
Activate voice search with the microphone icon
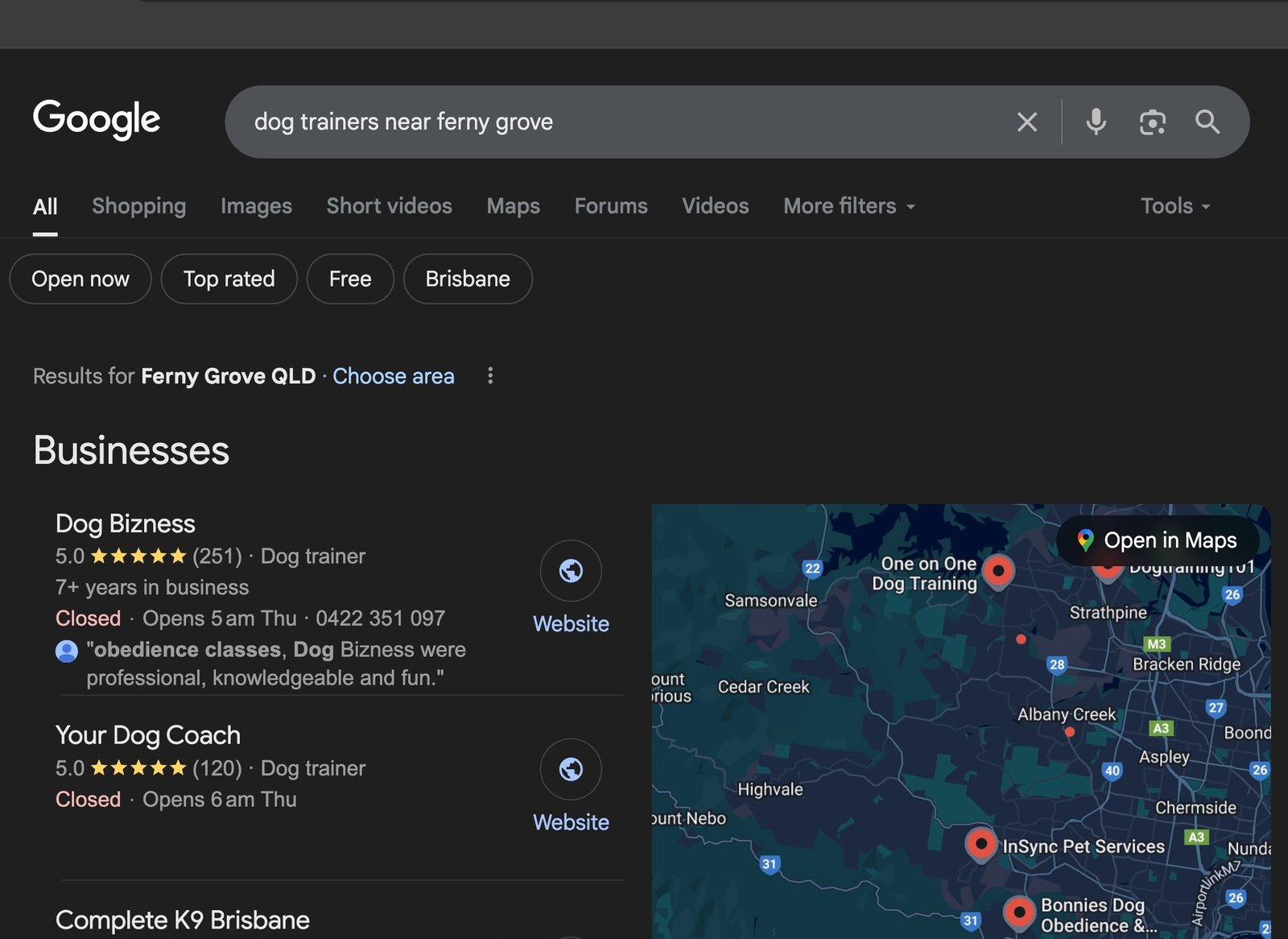(x=1096, y=122)
